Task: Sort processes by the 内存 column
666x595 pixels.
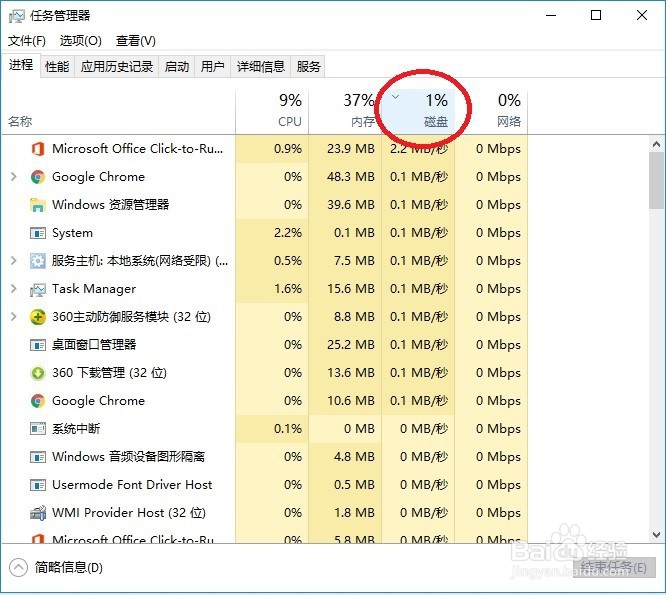Action: click(345, 112)
